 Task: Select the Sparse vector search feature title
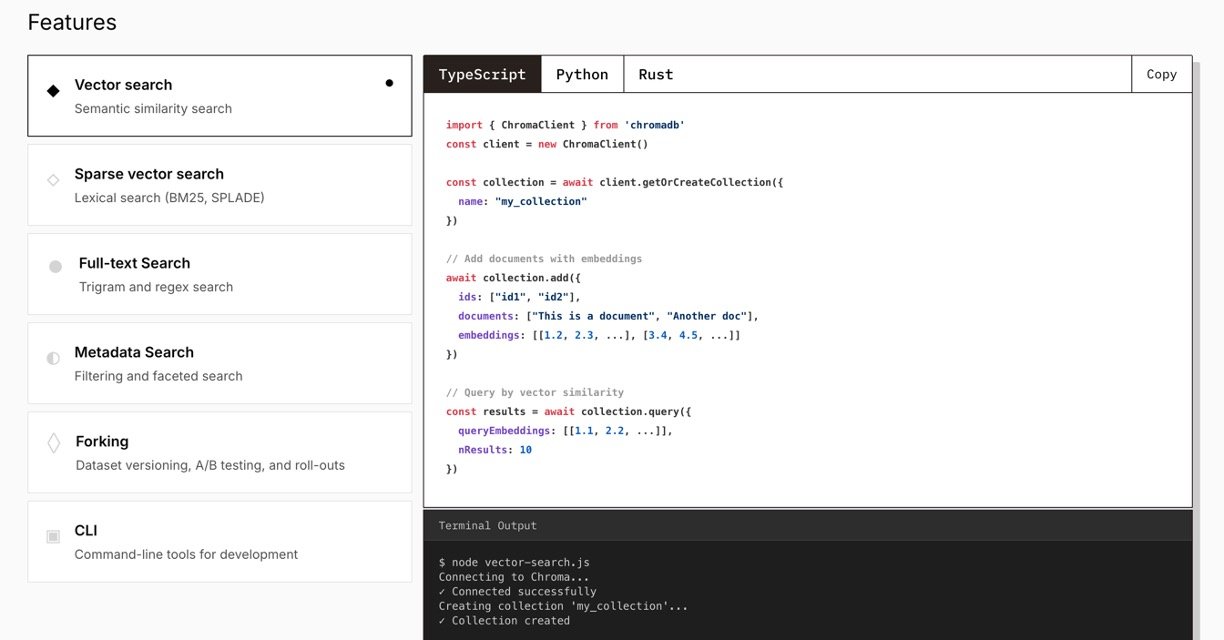[x=149, y=174]
